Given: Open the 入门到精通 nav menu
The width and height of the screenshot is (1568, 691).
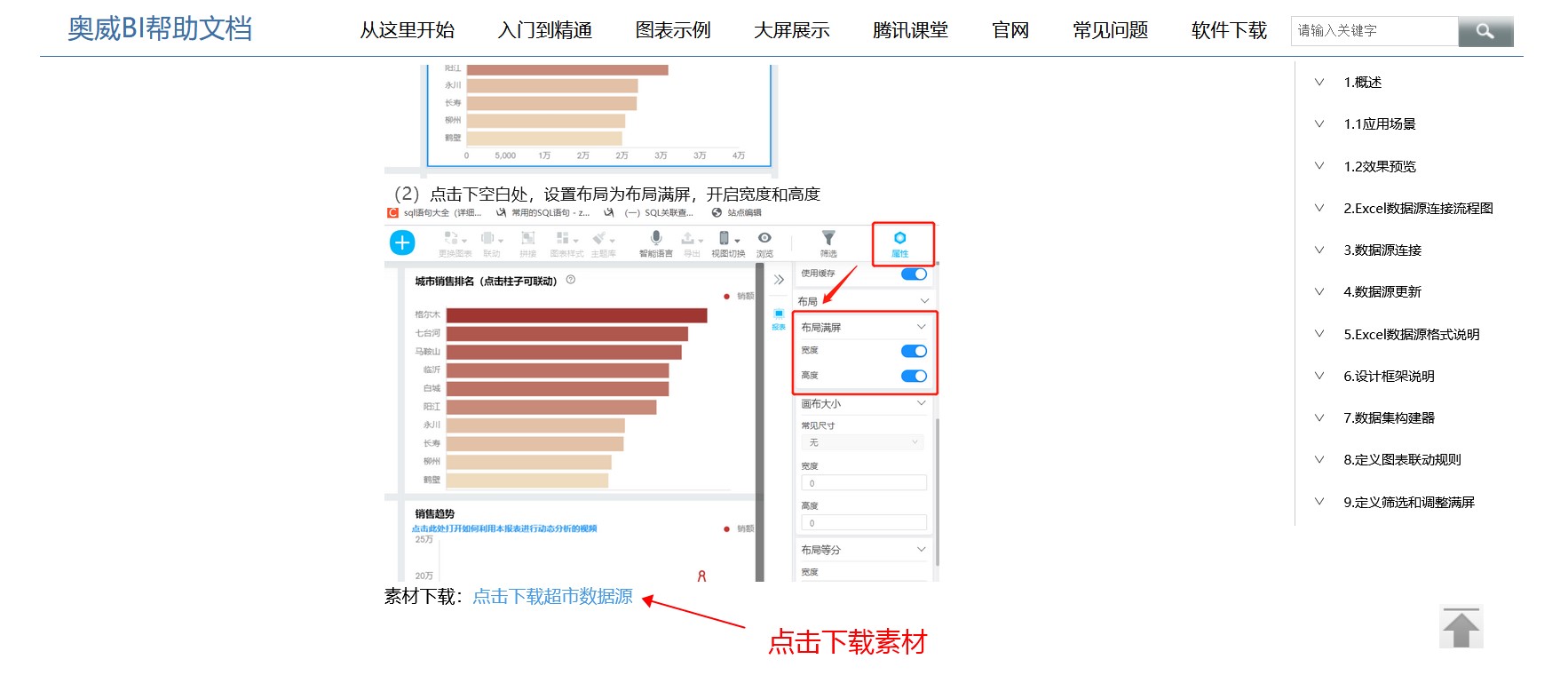Looking at the screenshot, I should point(545,30).
